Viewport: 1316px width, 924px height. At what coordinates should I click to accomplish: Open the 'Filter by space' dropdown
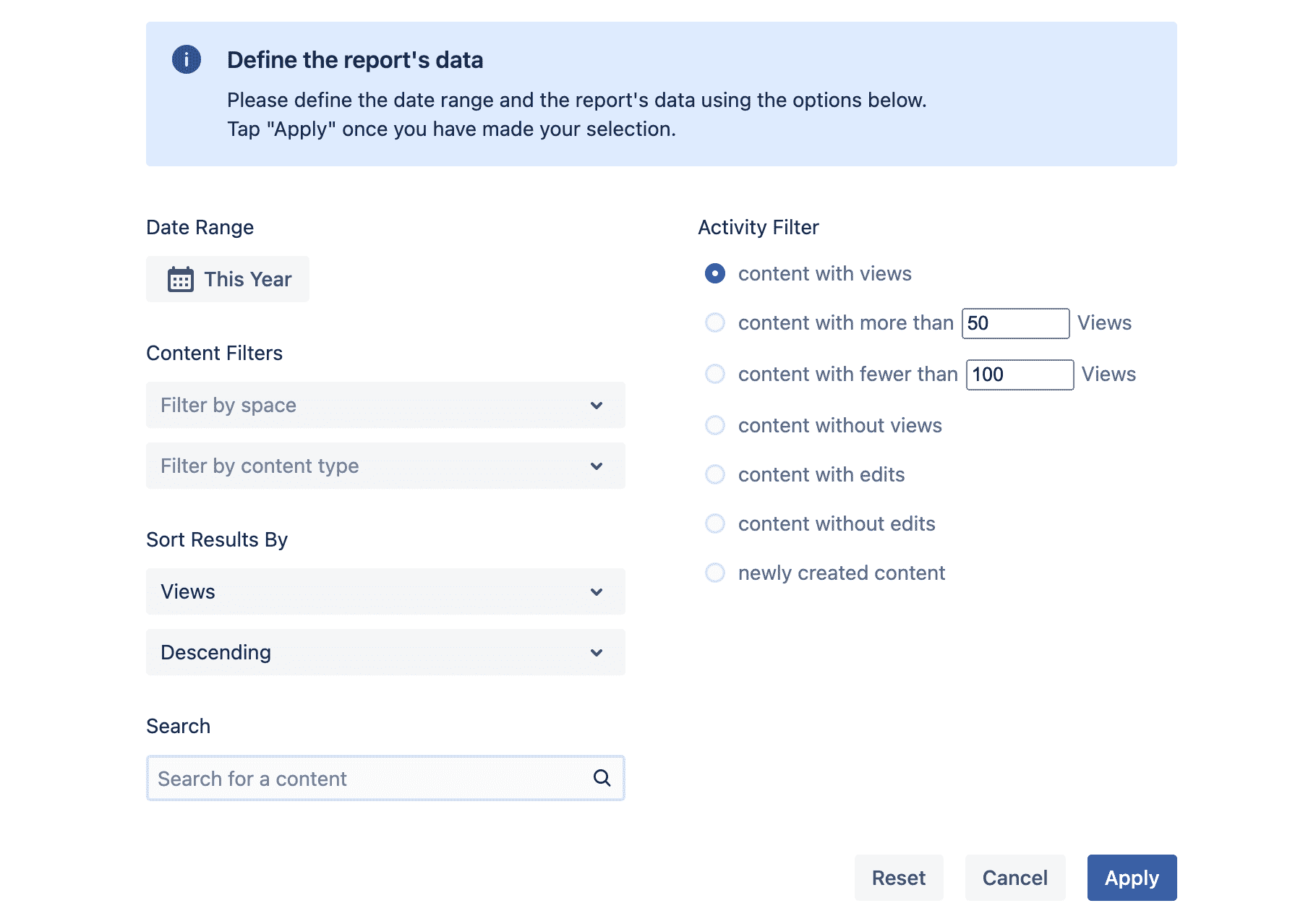(x=385, y=405)
